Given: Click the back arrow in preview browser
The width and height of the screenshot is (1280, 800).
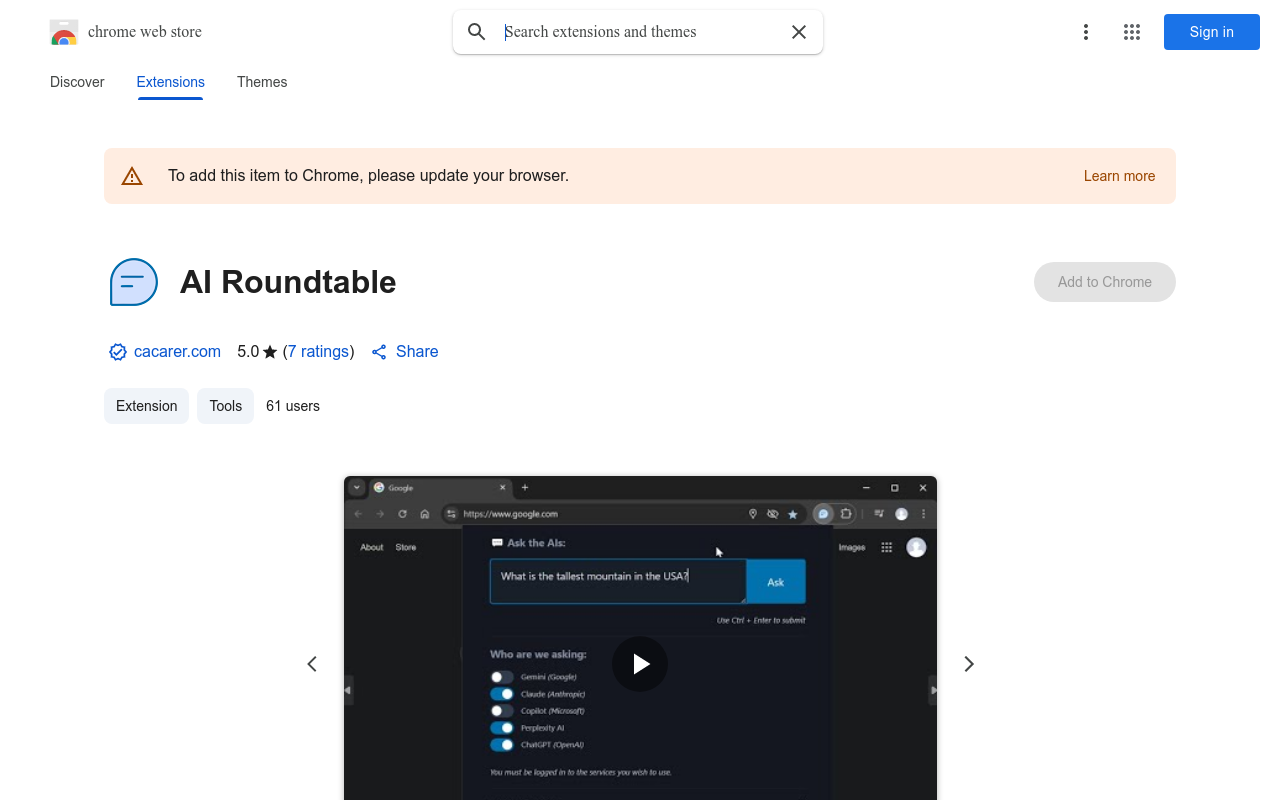Looking at the screenshot, I should click(x=358, y=514).
